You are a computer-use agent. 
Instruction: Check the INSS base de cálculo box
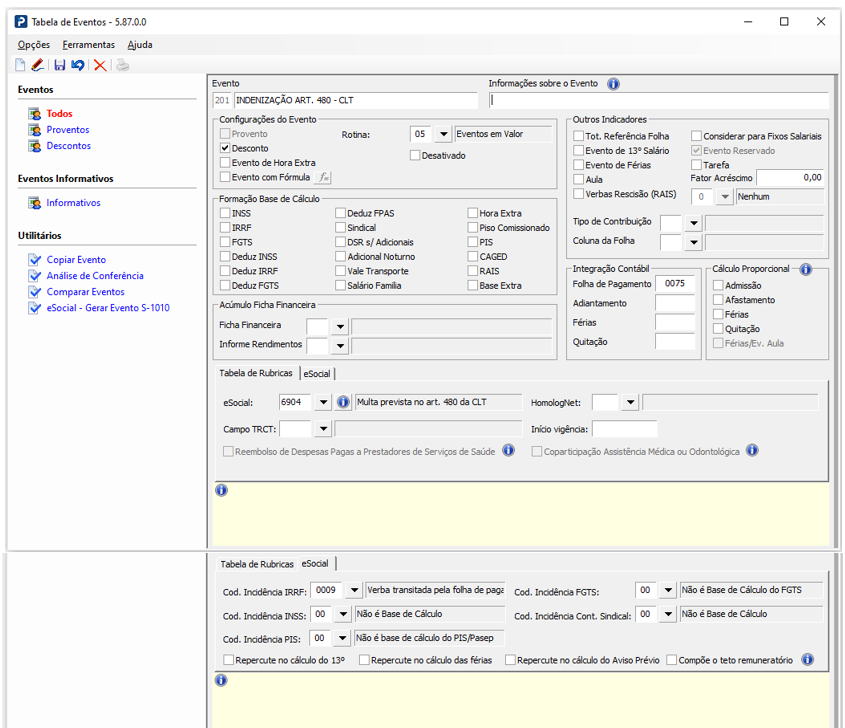click(x=225, y=213)
